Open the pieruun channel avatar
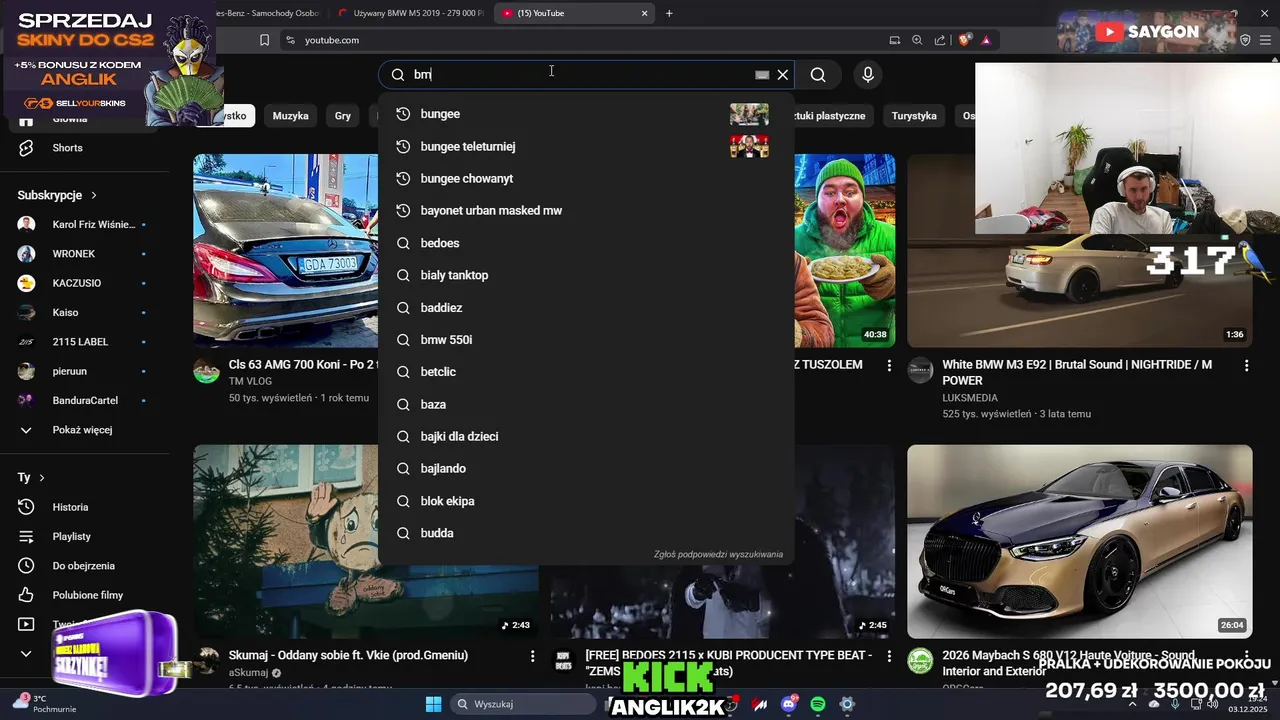 [27, 371]
